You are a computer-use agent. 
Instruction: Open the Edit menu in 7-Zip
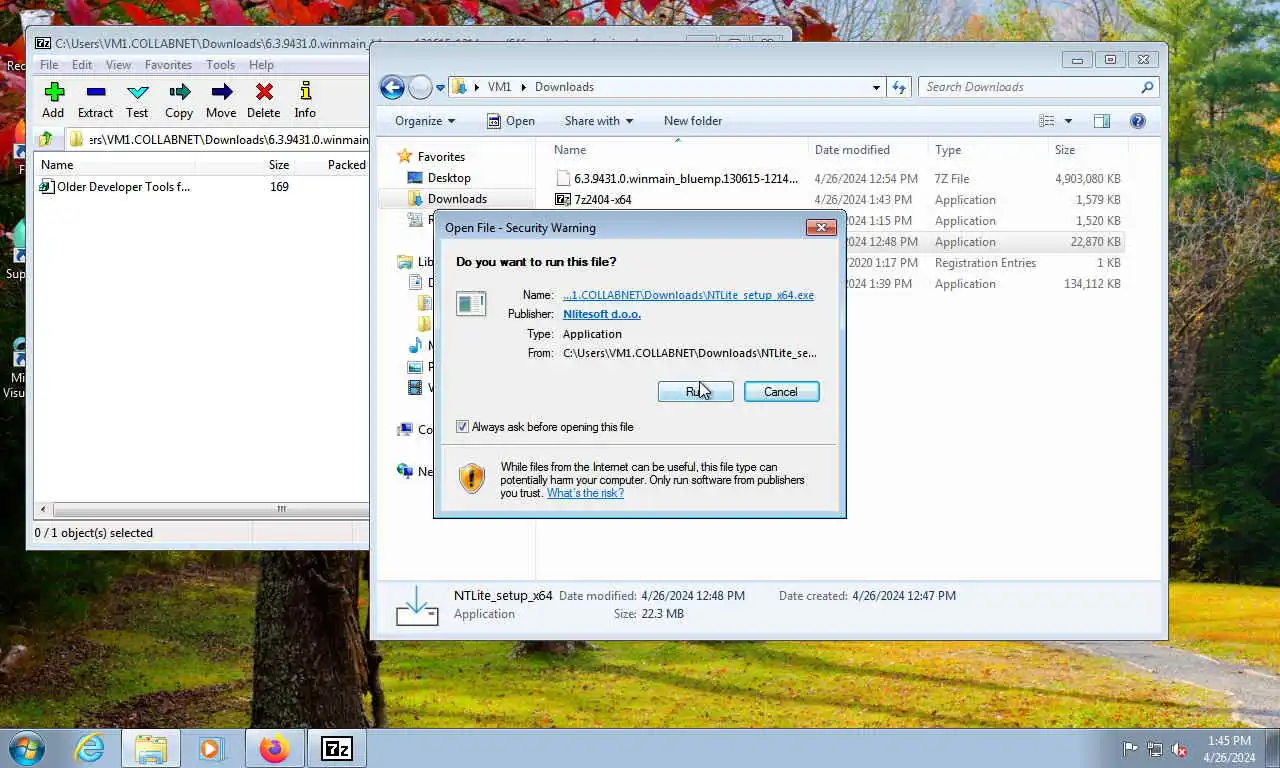[82, 65]
